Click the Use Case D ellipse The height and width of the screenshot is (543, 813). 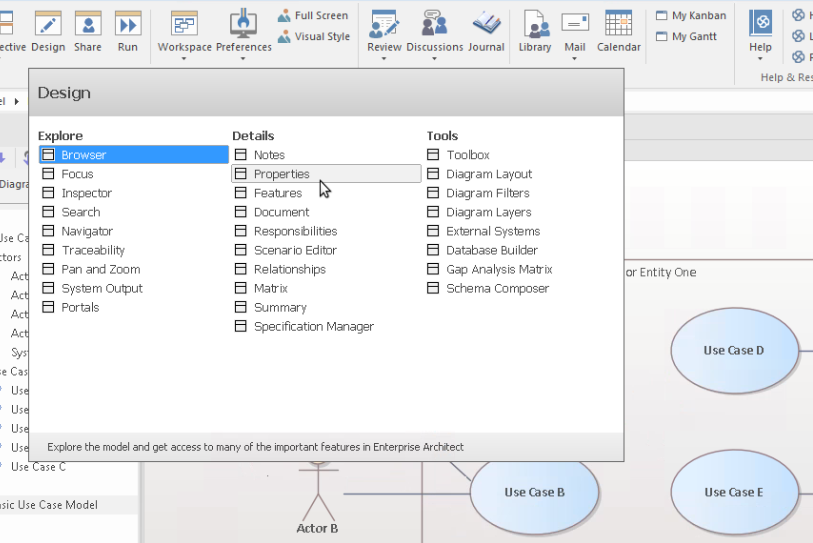coord(733,351)
